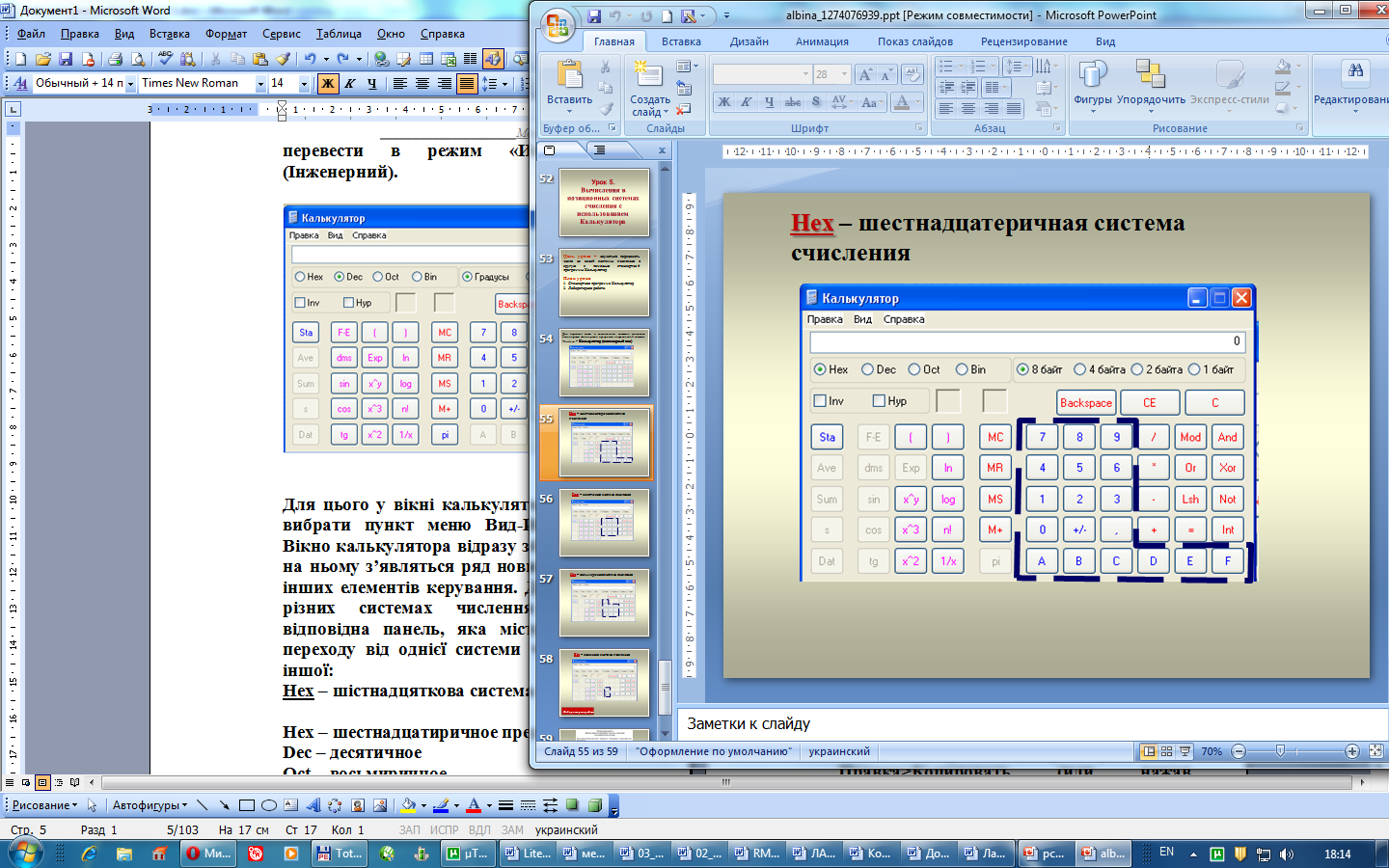
Task: Expand the undo history arrow in Word
Action: pyautogui.click(x=326, y=59)
